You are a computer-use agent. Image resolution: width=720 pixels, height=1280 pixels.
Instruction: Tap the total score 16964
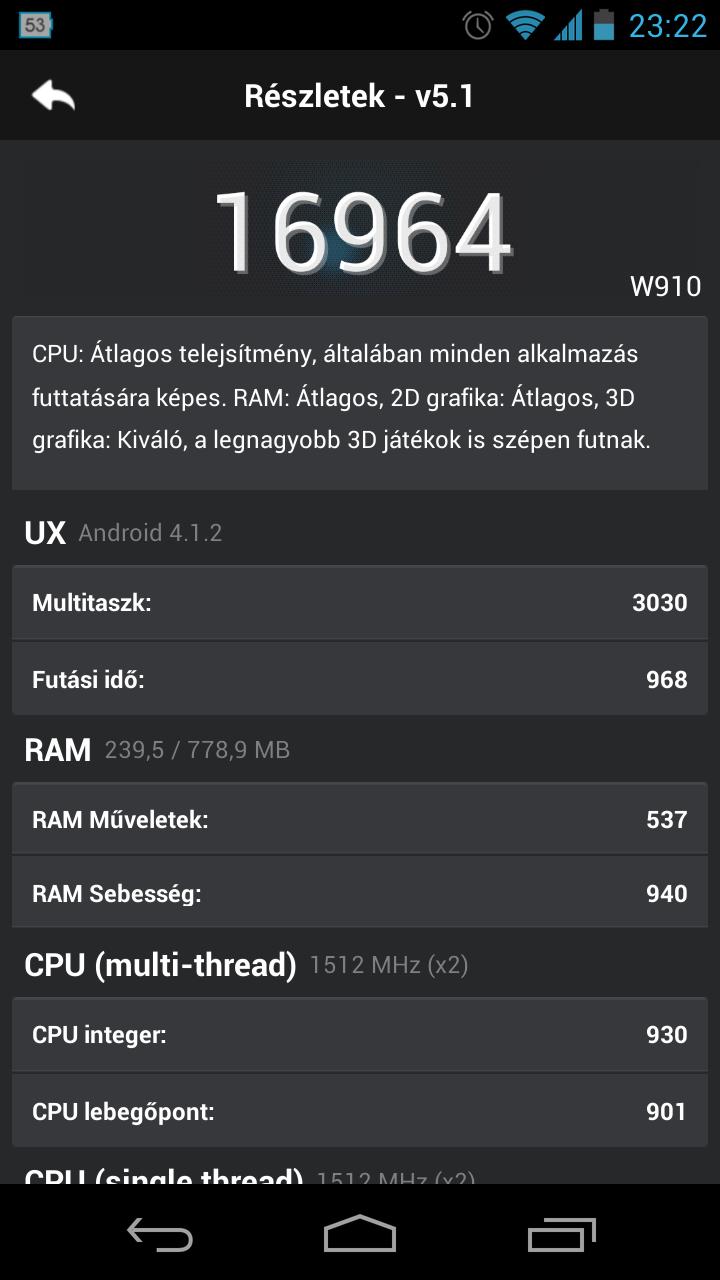pos(362,233)
